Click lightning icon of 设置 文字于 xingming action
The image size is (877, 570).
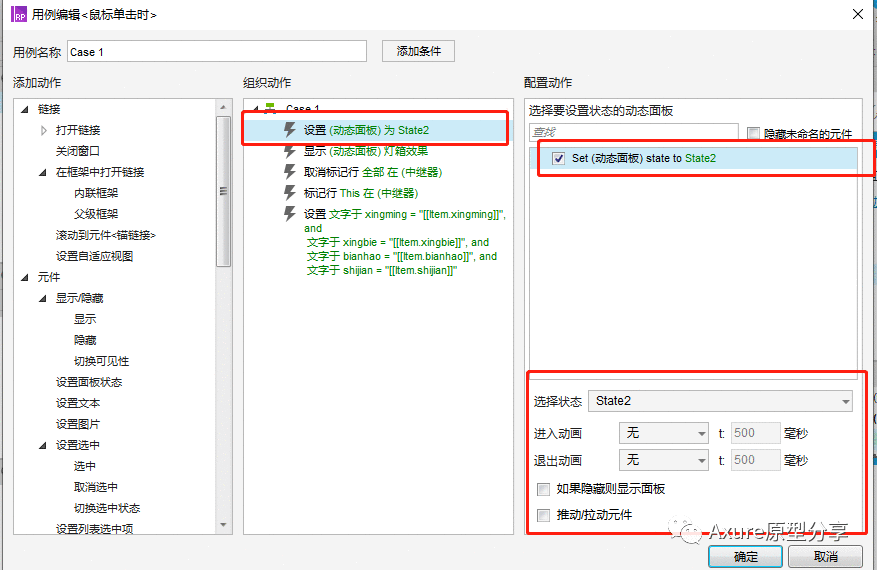(289, 214)
